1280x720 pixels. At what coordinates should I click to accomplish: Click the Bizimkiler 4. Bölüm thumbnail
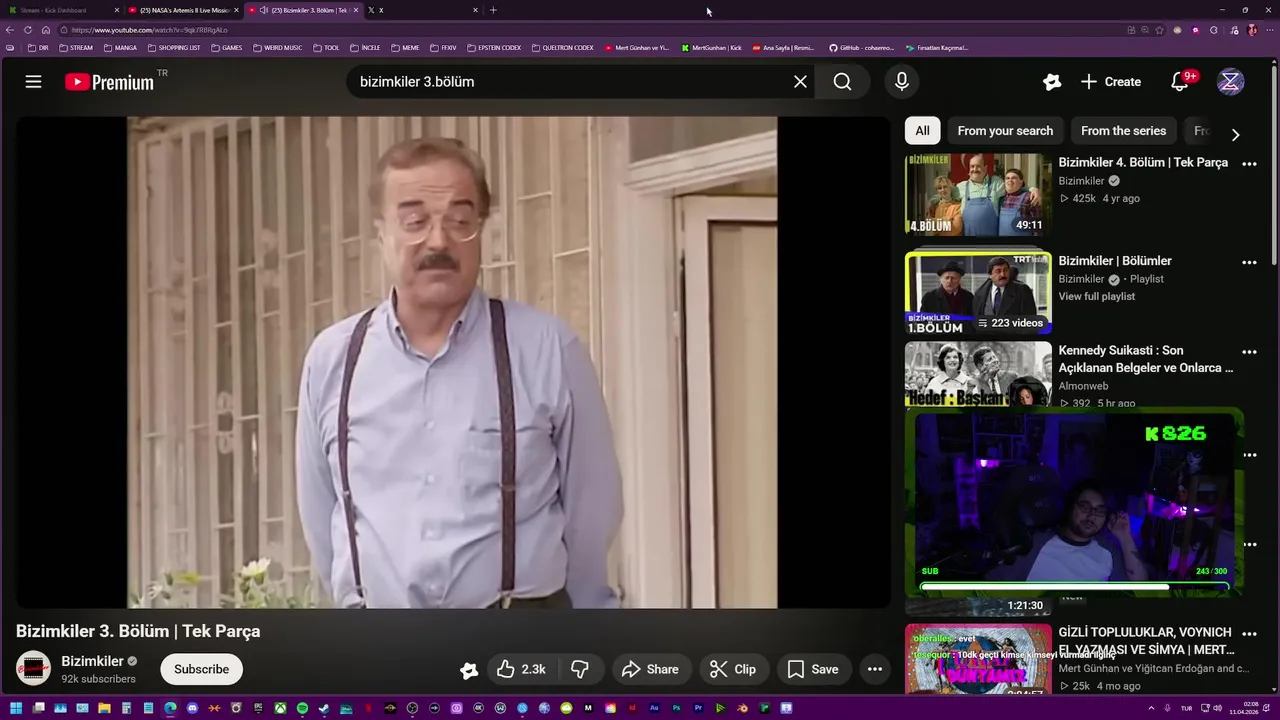pos(978,194)
